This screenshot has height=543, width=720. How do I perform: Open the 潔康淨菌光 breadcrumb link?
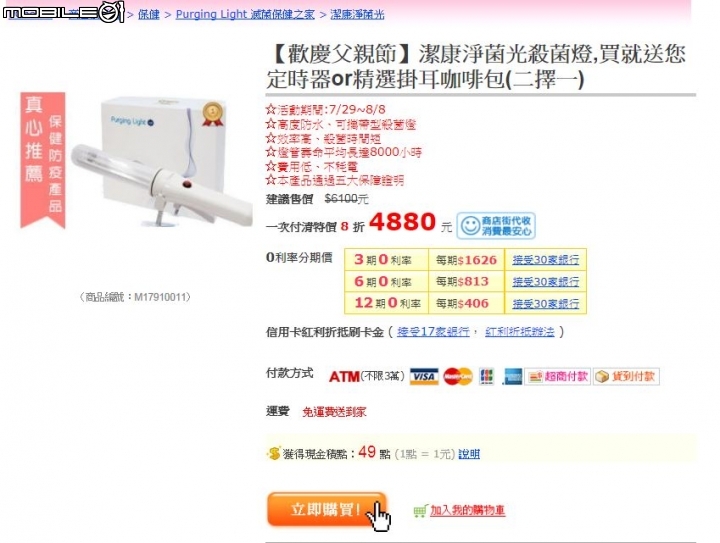pyautogui.click(x=357, y=14)
